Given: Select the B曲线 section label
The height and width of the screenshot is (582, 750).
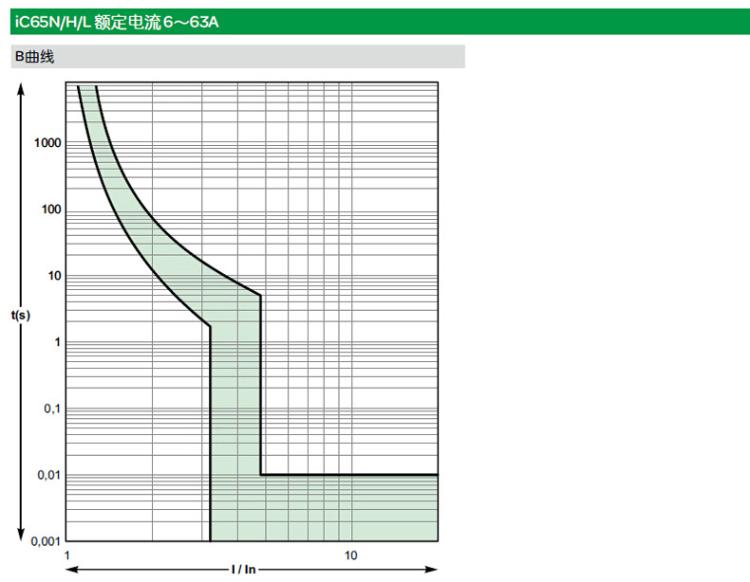Looking at the screenshot, I should coord(34,57).
